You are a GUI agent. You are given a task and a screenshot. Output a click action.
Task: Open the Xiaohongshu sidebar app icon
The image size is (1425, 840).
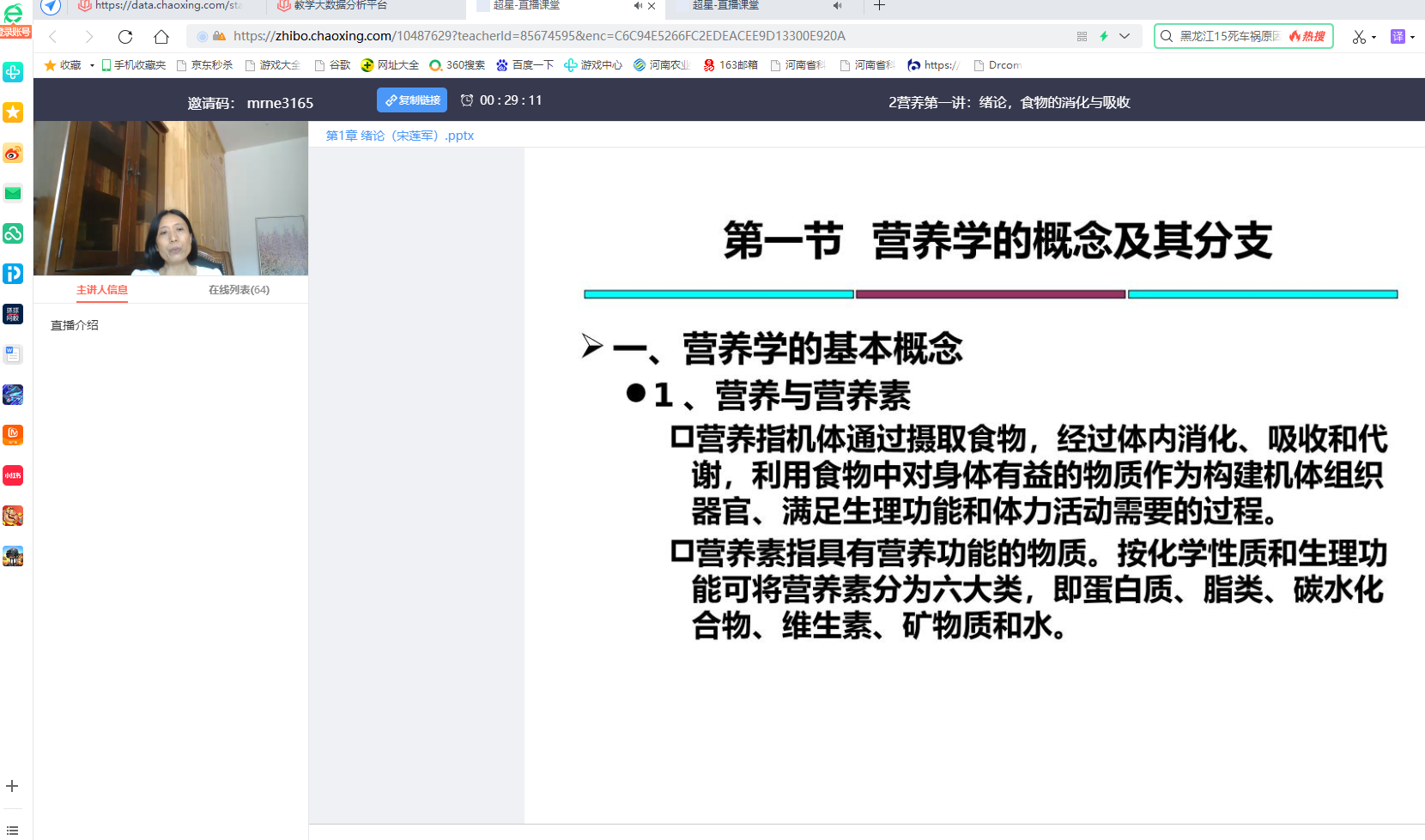click(x=13, y=475)
